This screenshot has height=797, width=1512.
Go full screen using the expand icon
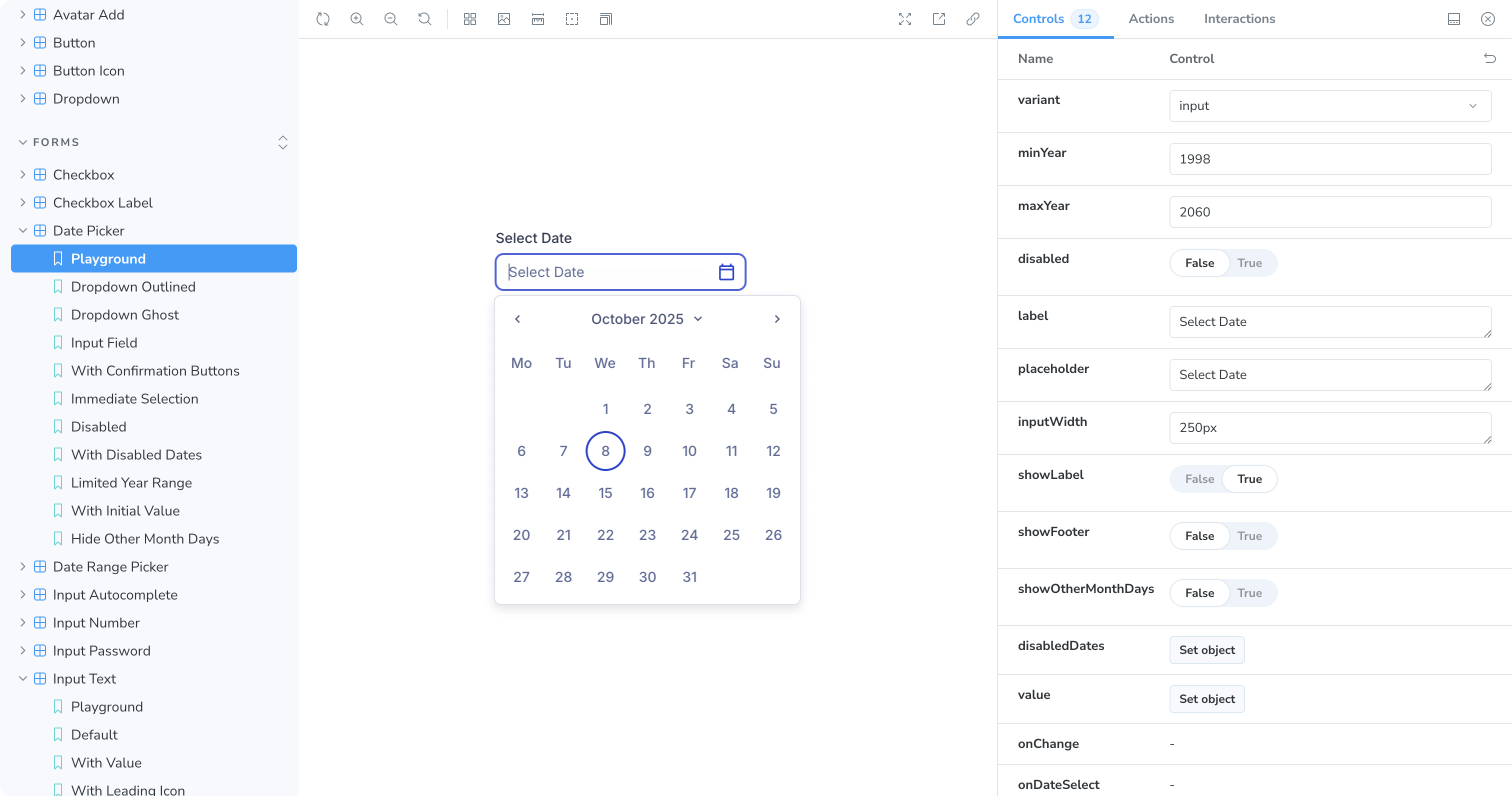click(x=904, y=19)
